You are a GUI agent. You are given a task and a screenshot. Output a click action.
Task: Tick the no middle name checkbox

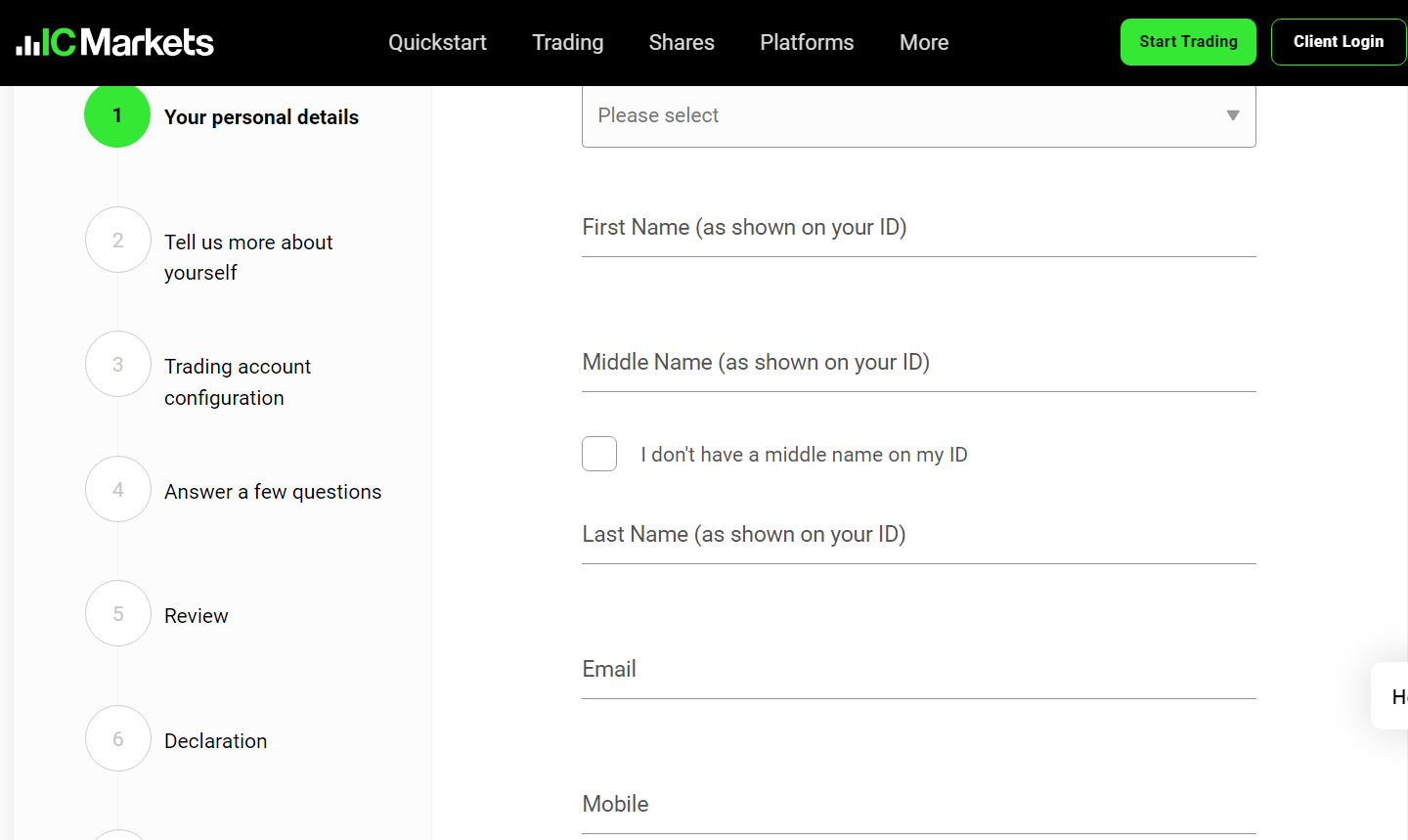[x=599, y=454]
